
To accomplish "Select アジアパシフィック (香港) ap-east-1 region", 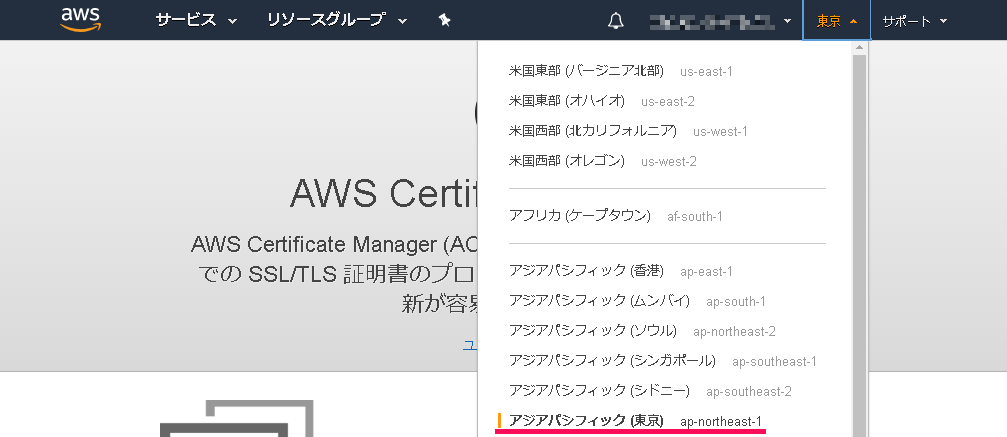I will tap(620, 271).
